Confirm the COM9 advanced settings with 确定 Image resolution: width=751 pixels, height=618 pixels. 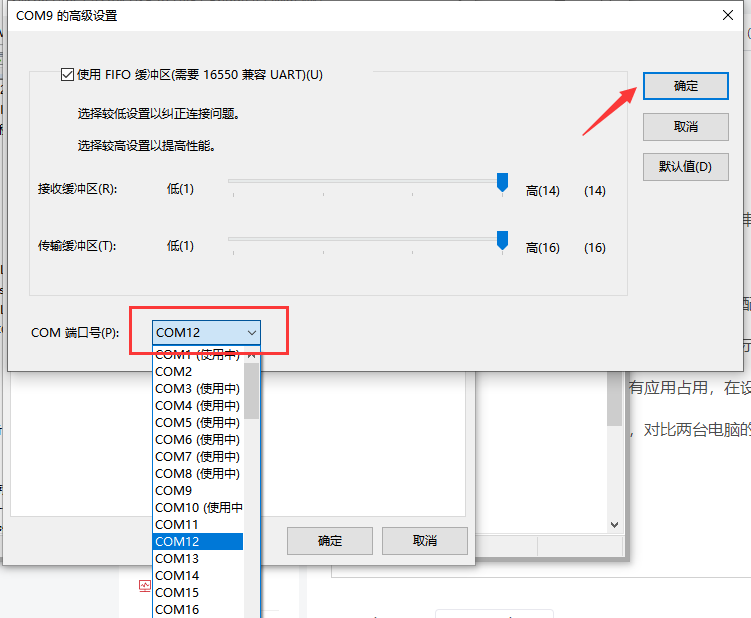[x=685, y=86]
